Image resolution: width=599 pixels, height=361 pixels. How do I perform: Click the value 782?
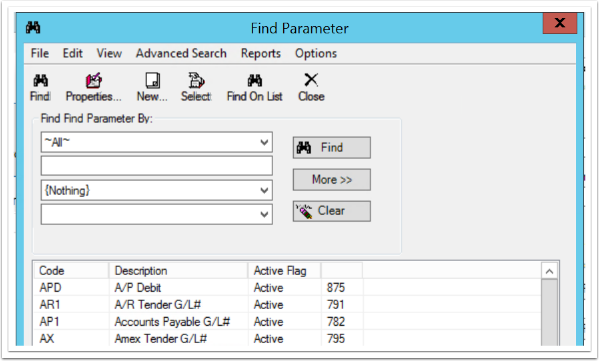point(336,322)
